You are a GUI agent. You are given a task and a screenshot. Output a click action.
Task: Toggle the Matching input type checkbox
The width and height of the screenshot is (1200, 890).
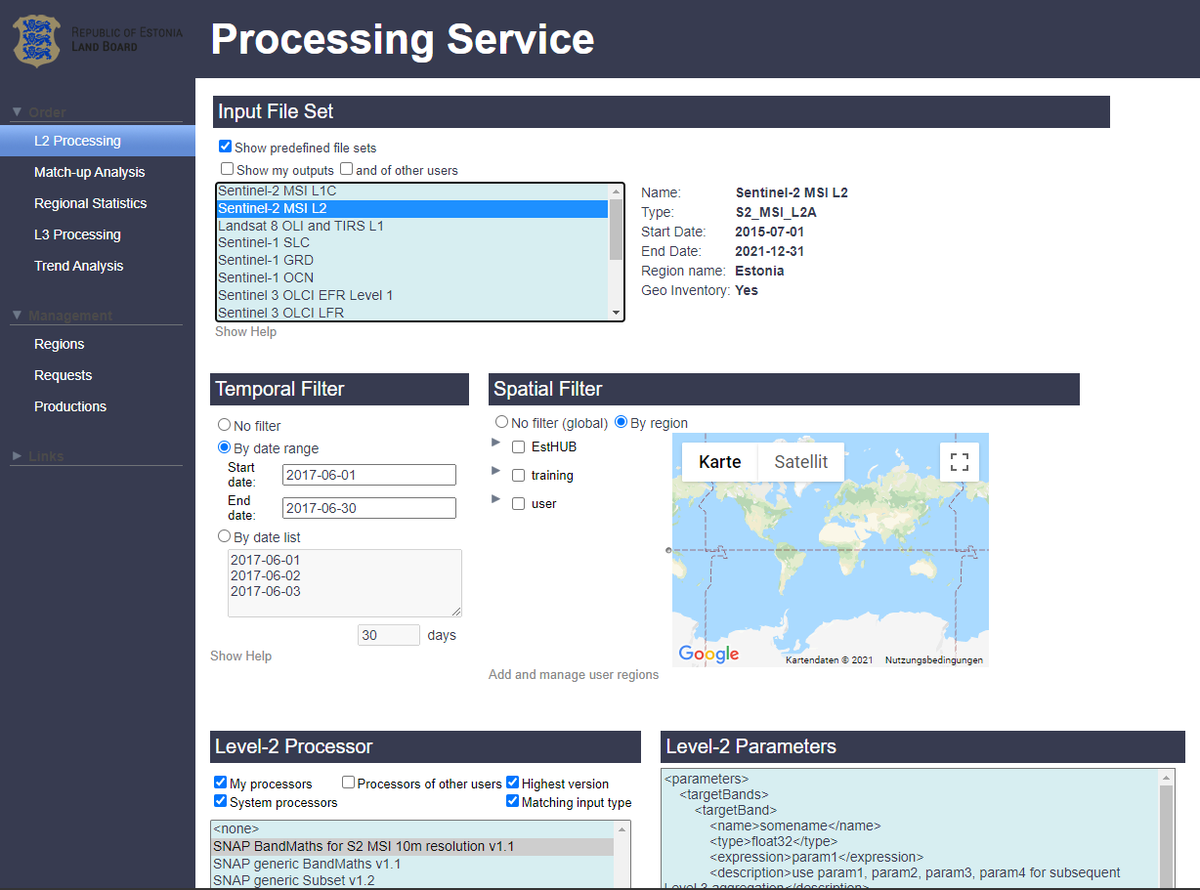[513, 801]
